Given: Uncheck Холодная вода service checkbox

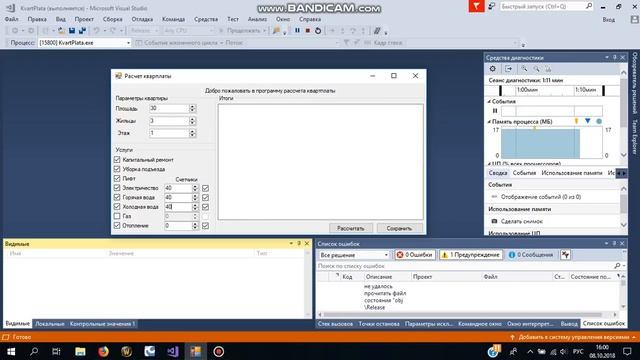Looking at the screenshot, I should pyautogui.click(x=117, y=207).
